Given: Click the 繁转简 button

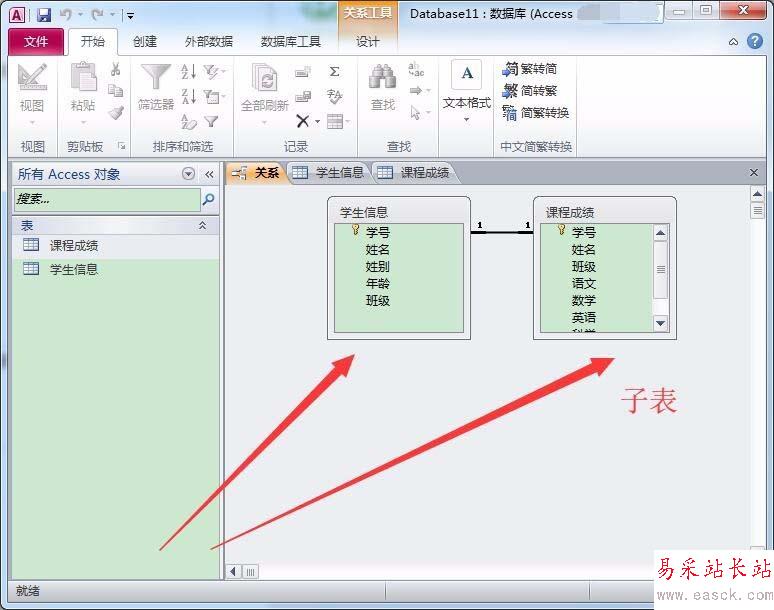Looking at the screenshot, I should (530, 69).
